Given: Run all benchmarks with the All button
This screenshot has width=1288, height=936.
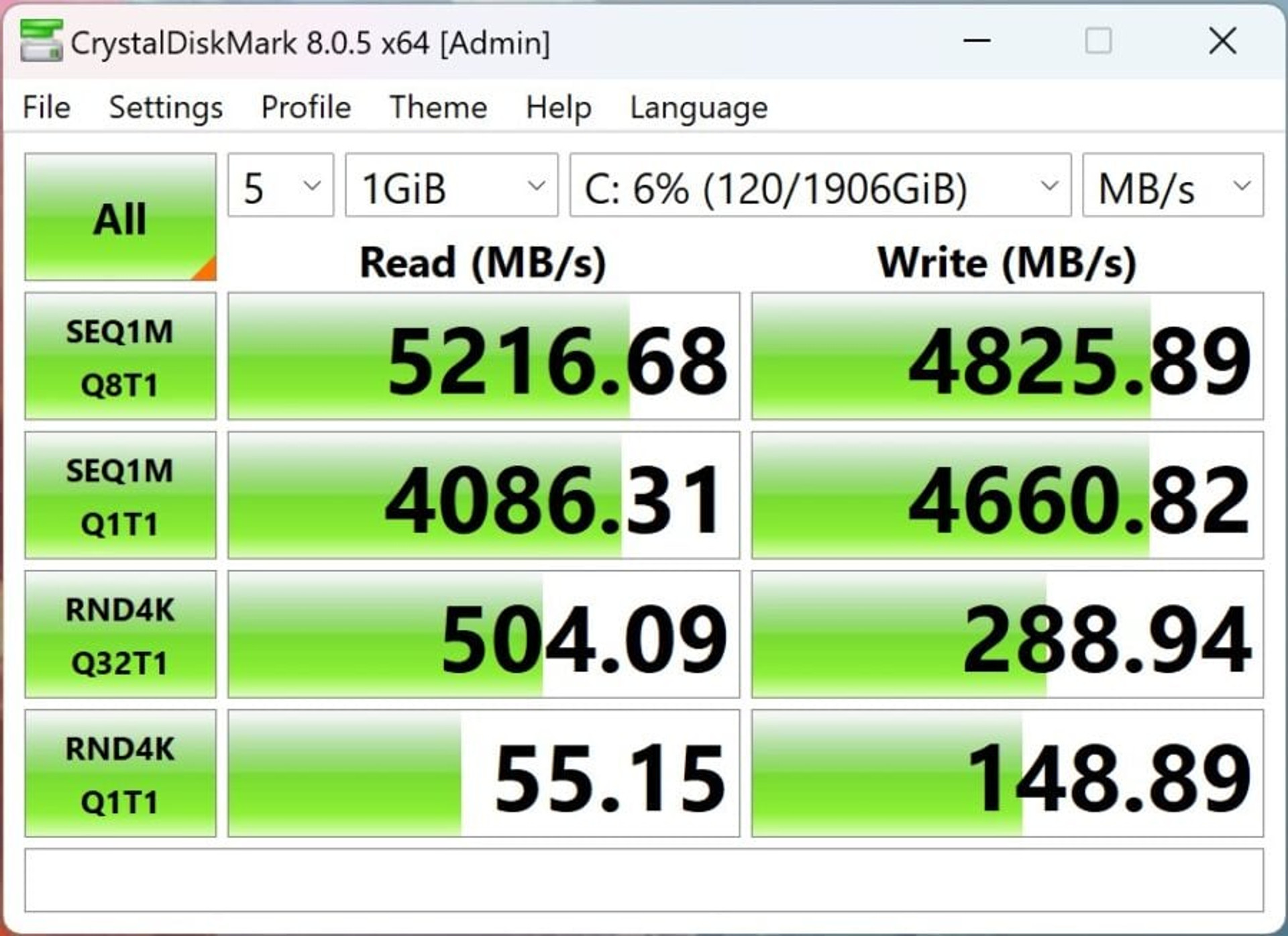Looking at the screenshot, I should point(120,217).
